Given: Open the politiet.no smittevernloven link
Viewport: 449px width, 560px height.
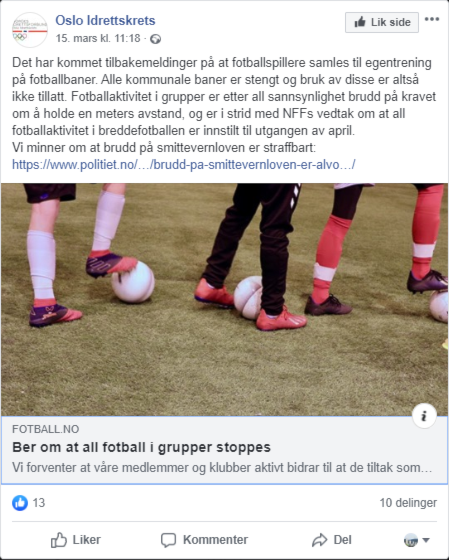Looking at the screenshot, I should 184,165.
